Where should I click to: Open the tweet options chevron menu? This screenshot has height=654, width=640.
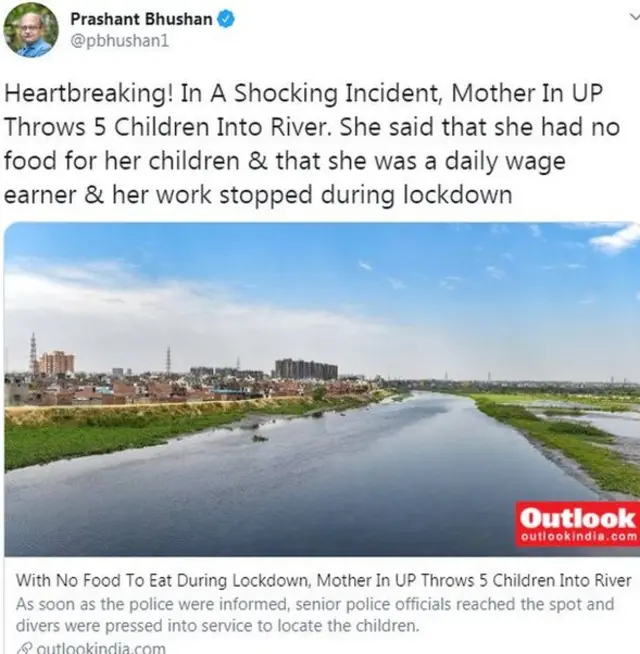coord(634,17)
